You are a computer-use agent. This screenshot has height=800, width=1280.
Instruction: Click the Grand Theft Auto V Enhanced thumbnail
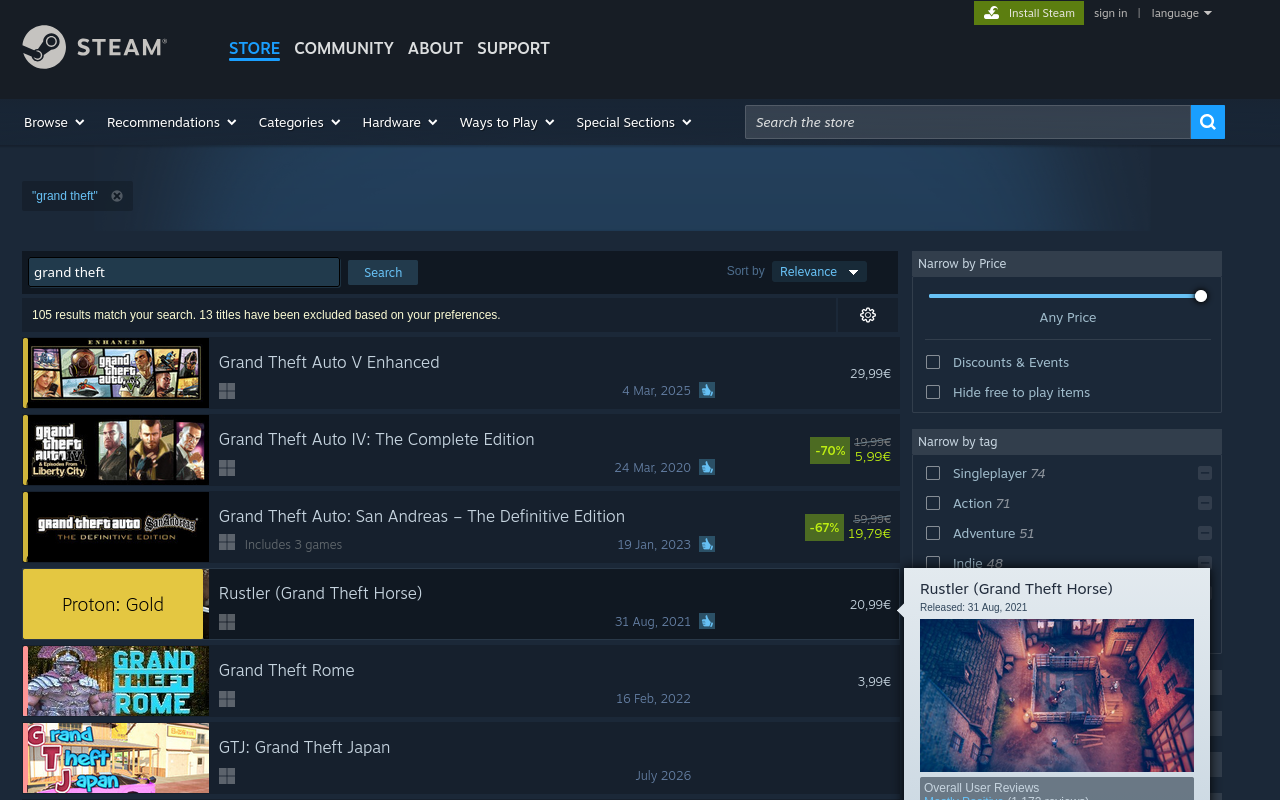tap(118, 372)
